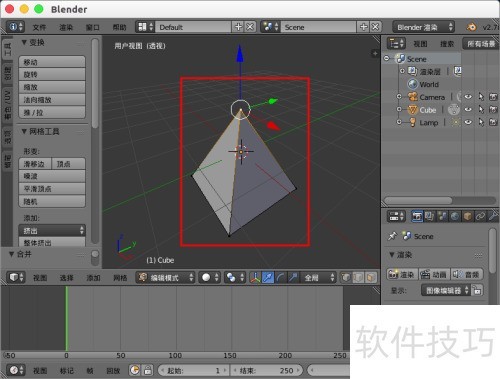Select the translate manipulator arrow icon
500x379 pixels.
268,277
